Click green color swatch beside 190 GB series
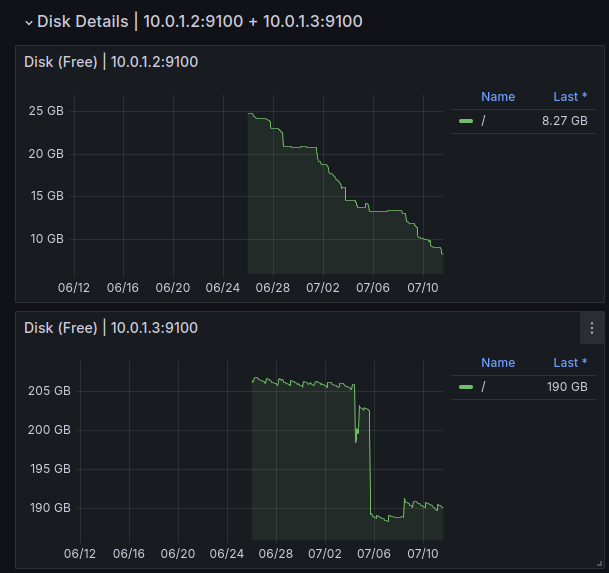The image size is (609, 573). pos(466,387)
